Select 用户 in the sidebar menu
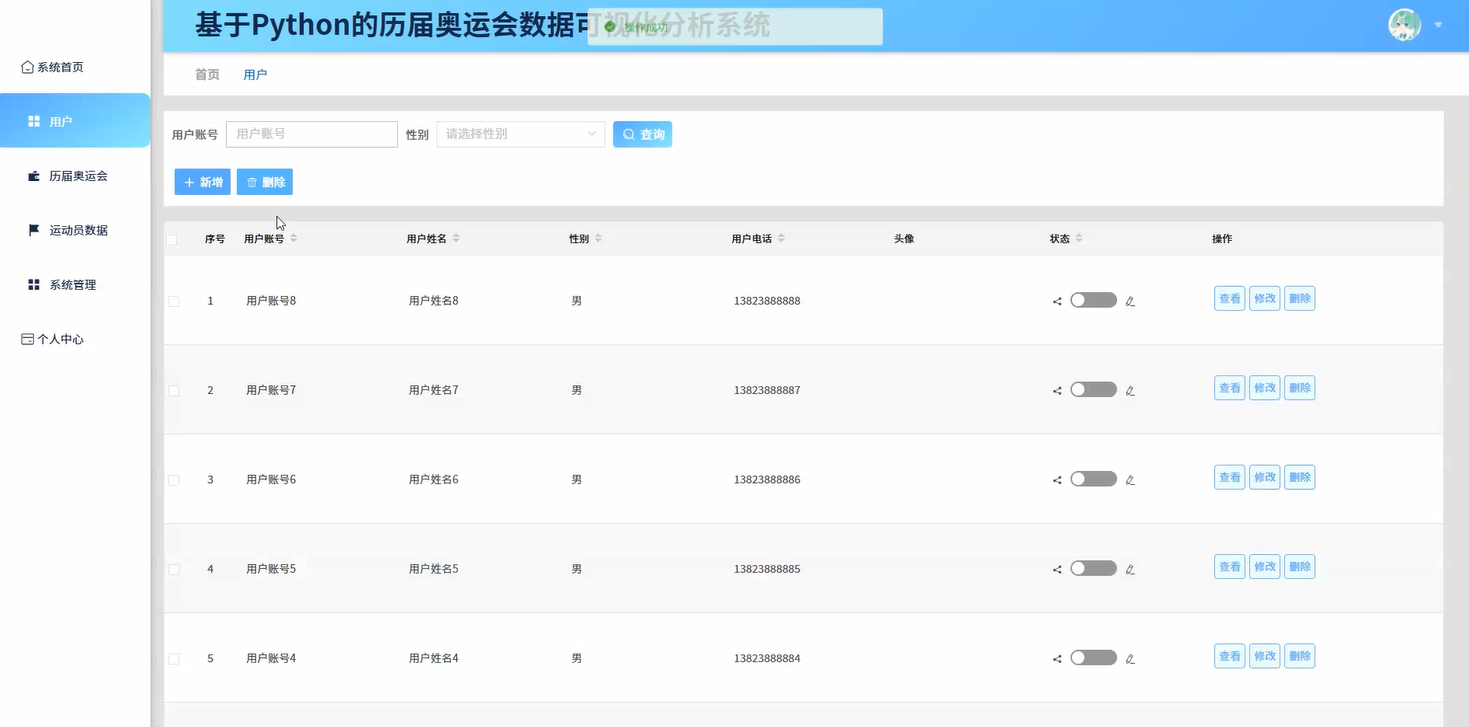Screen dimensions: 1469x727 pyautogui.click(x=75, y=121)
